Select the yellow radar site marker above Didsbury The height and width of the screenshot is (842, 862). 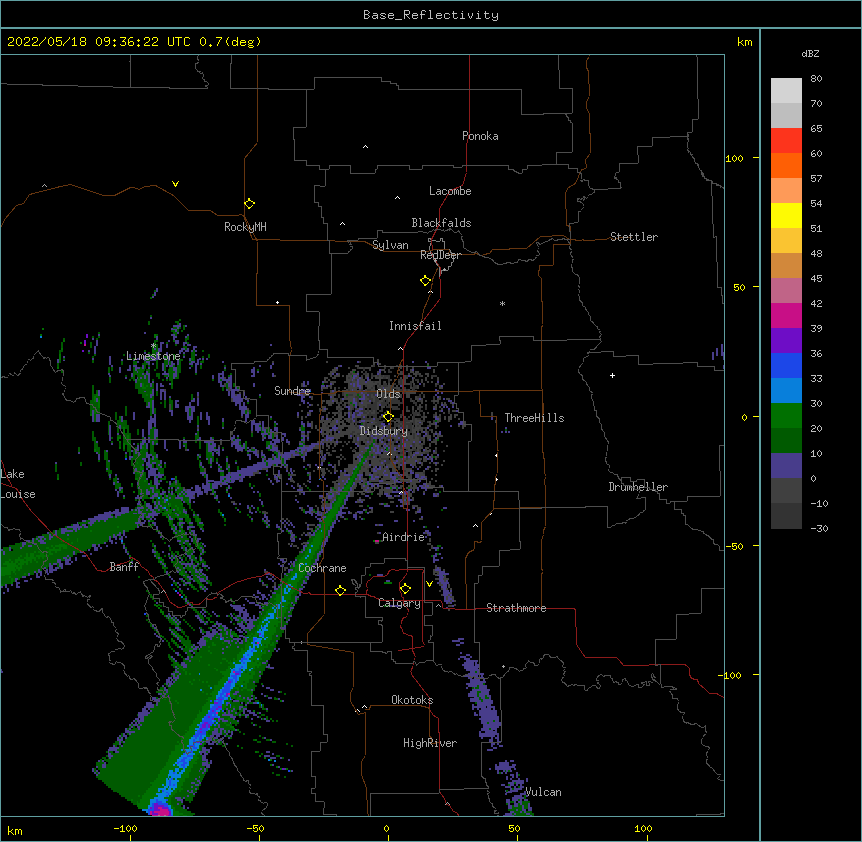388,417
